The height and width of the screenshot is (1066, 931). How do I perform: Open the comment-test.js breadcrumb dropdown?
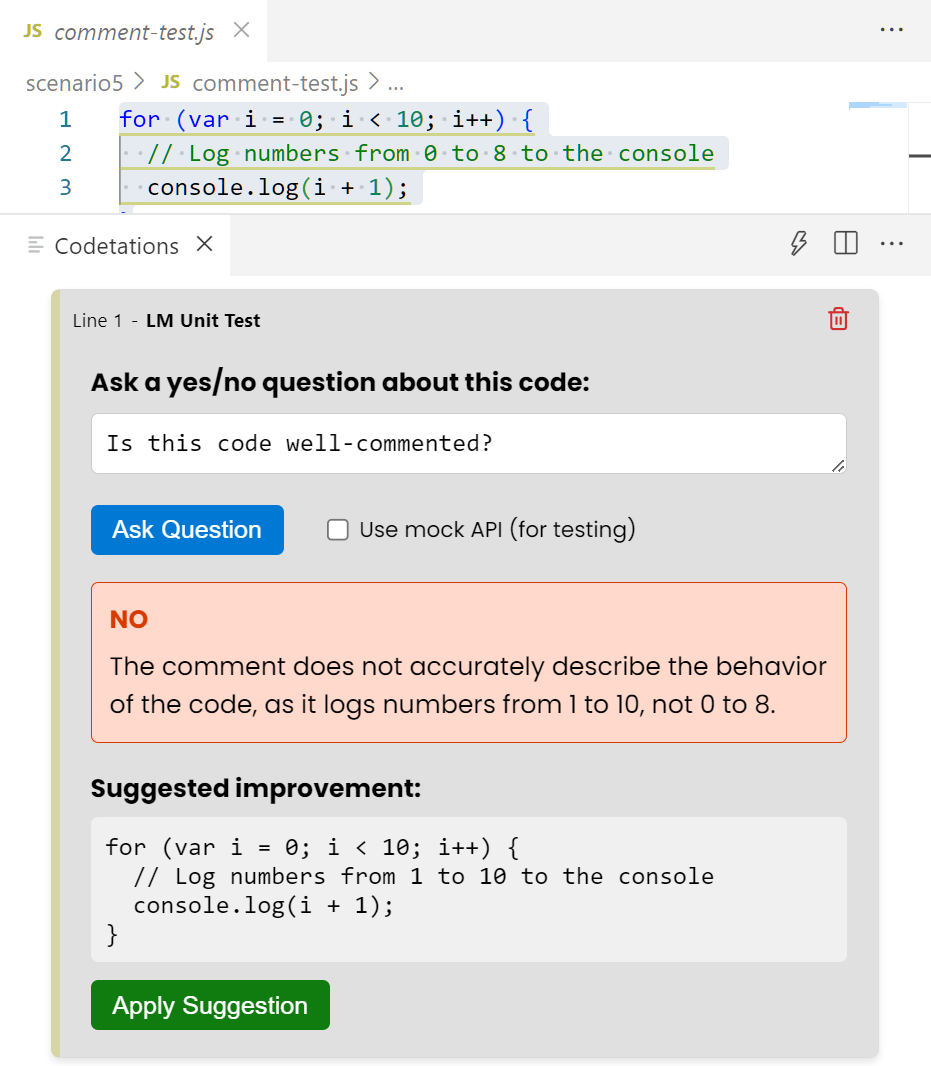(x=275, y=83)
